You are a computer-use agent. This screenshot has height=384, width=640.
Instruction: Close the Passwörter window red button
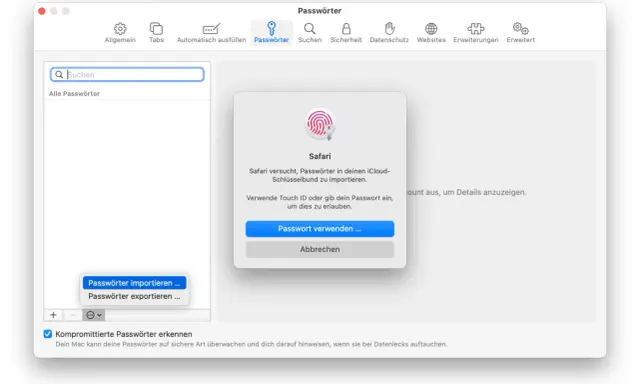tap(42, 11)
